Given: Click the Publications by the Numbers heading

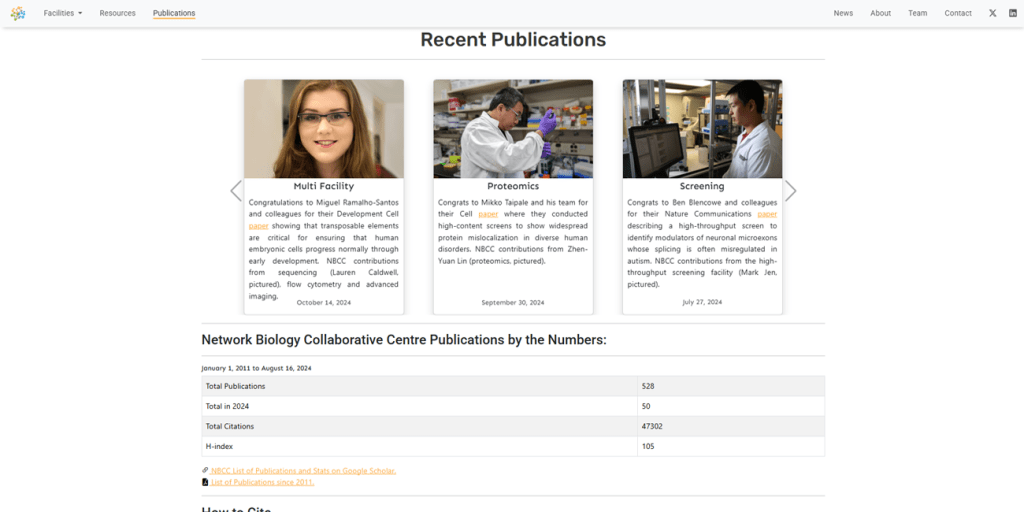Looking at the screenshot, I should pos(404,340).
